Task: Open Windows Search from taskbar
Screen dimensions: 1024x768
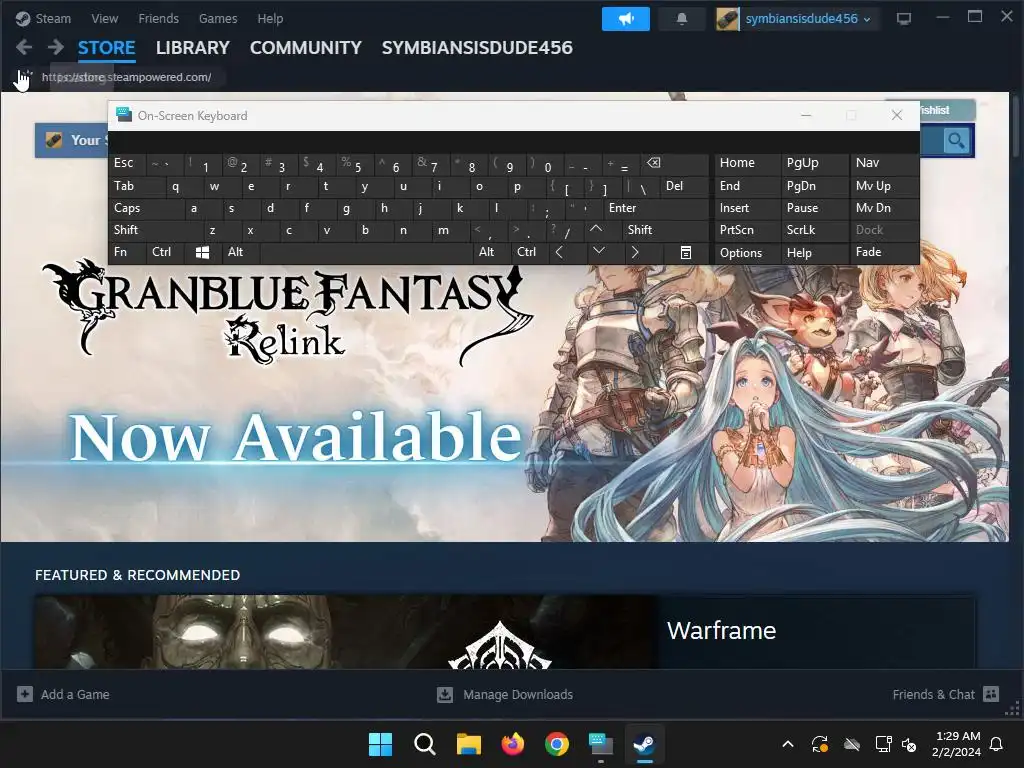Action: [x=424, y=744]
